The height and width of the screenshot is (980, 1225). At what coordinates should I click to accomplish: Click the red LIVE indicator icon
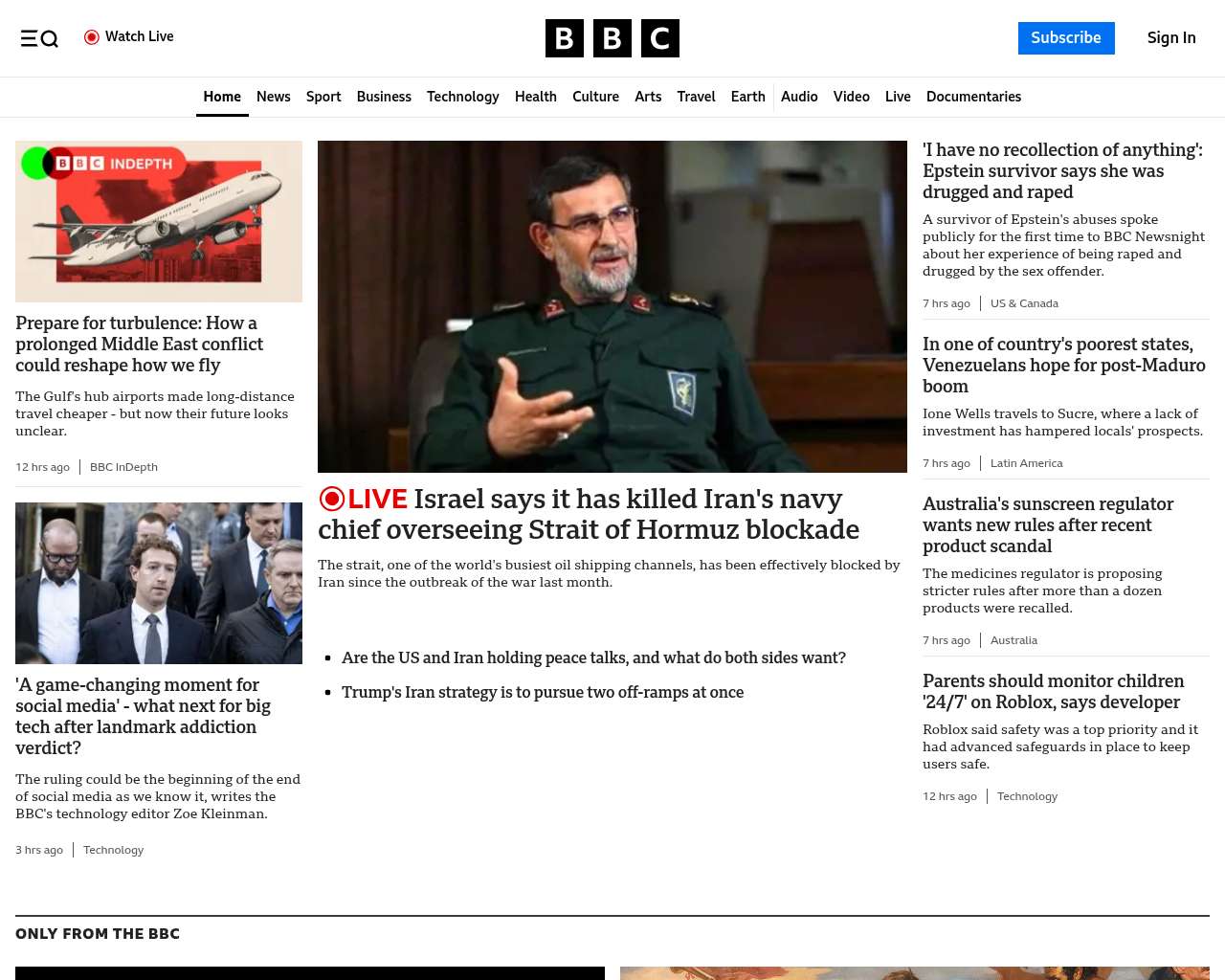(x=332, y=499)
